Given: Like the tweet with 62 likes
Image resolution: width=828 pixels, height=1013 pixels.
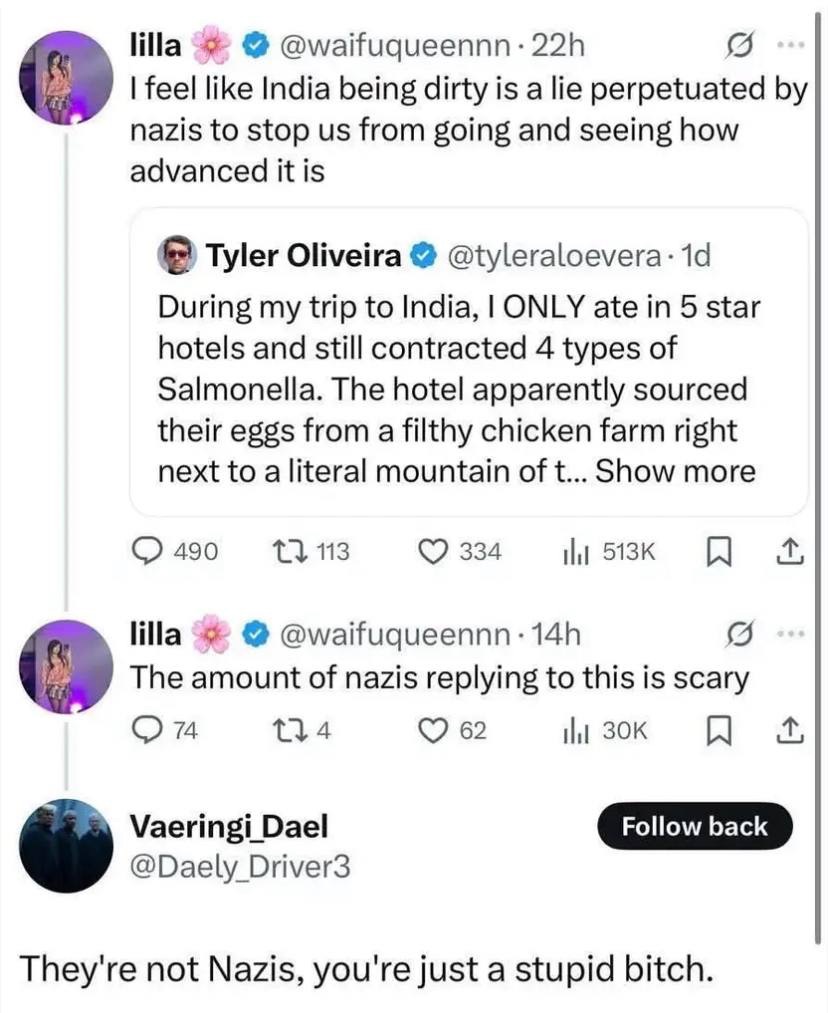Looking at the screenshot, I should click(x=434, y=732).
